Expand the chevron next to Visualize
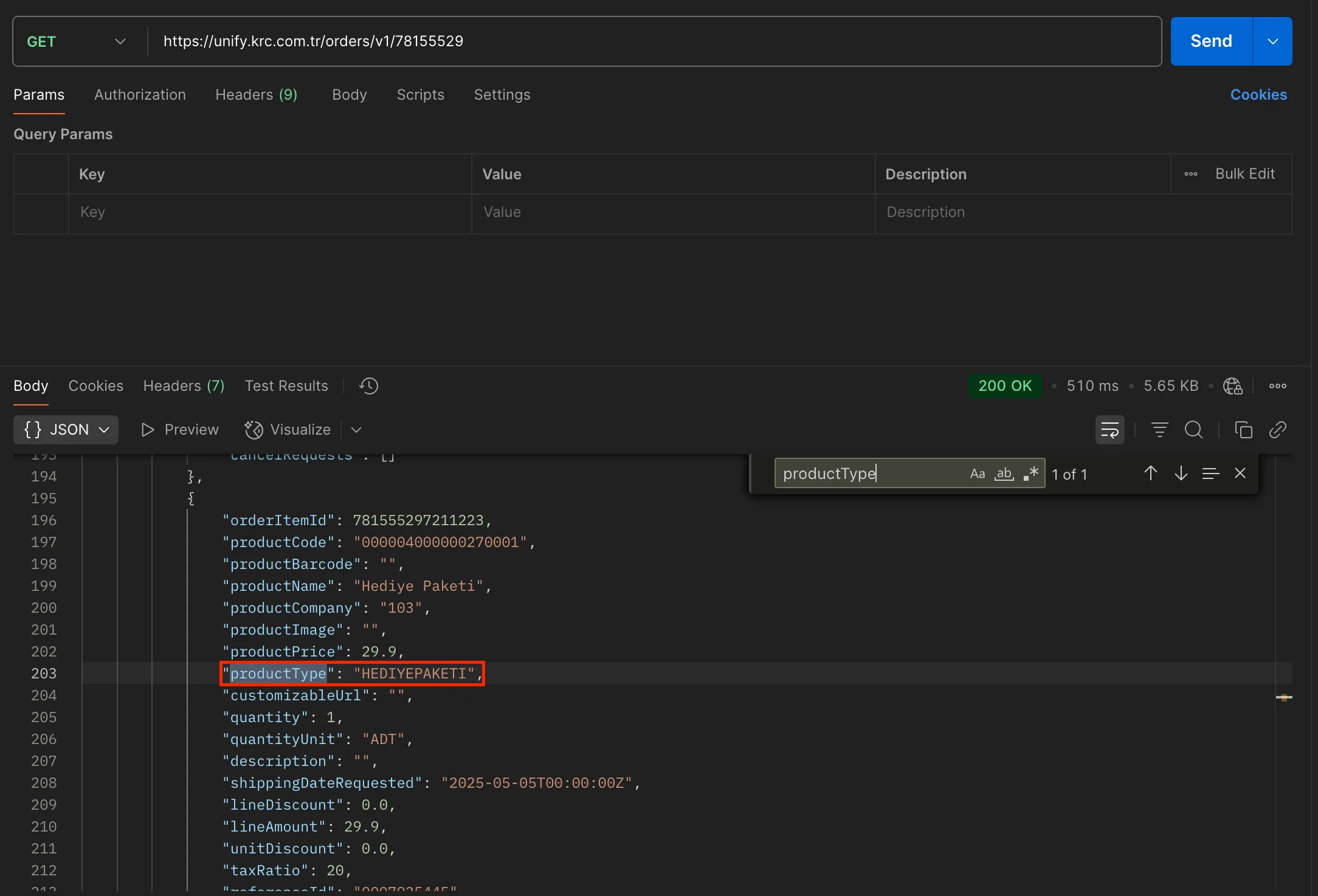This screenshot has width=1318, height=896. click(356, 430)
